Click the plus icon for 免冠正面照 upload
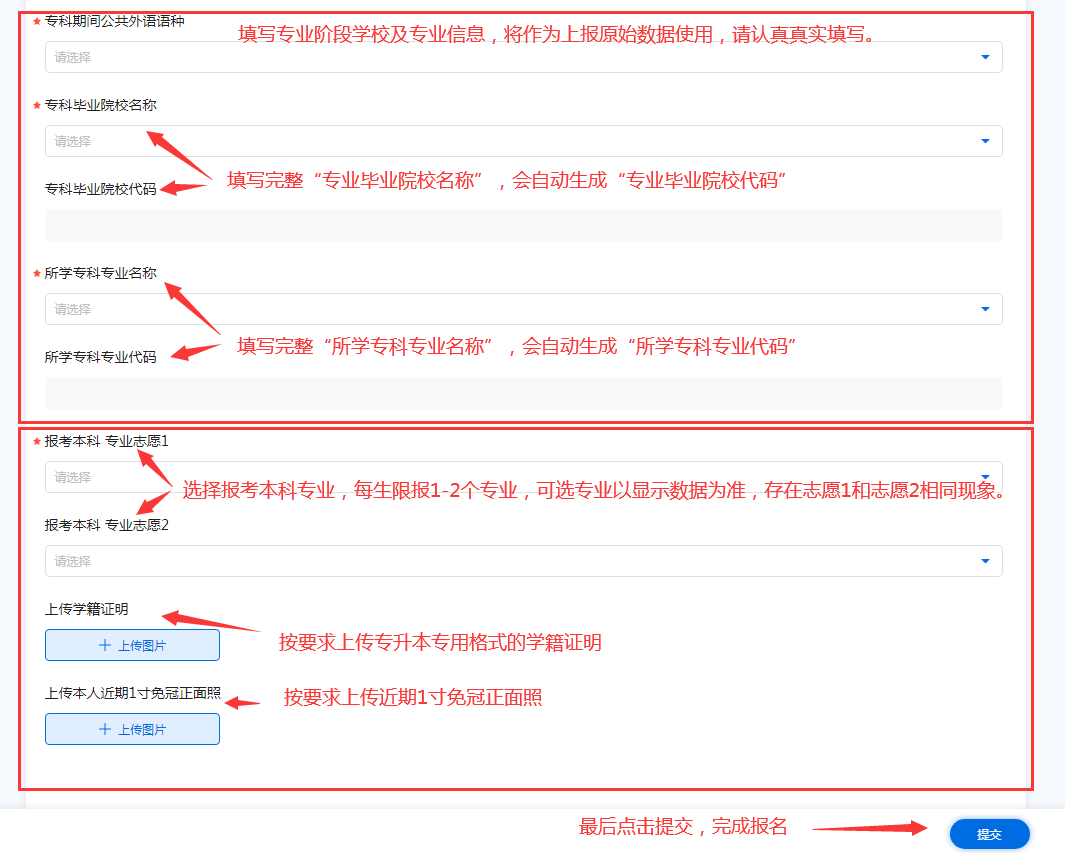The height and width of the screenshot is (853, 1065). point(105,729)
